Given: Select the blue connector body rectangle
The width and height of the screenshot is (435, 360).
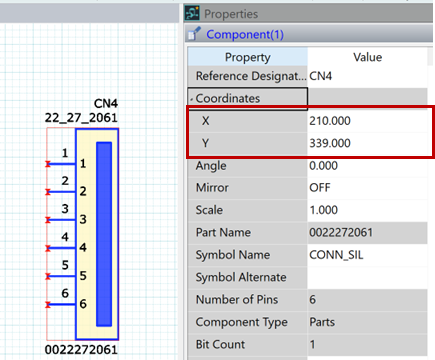Looking at the screenshot, I should 104,234.
